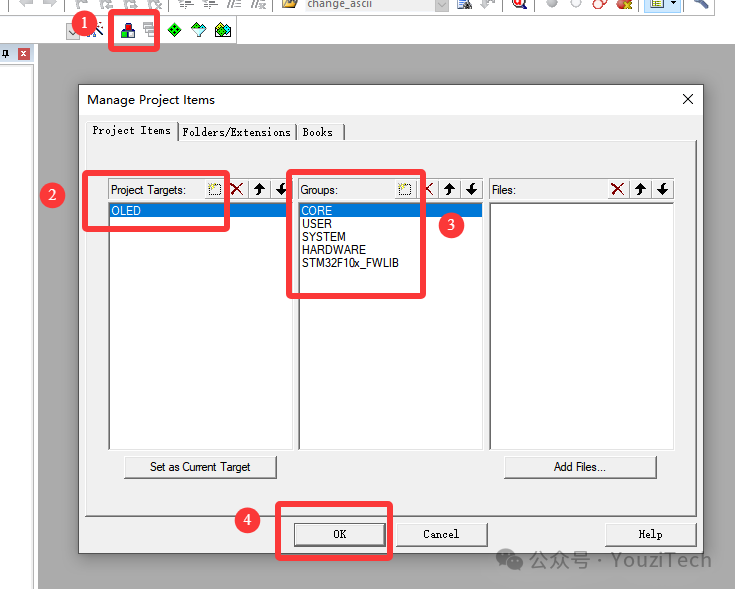Select CORE group in Groups list

pos(390,210)
